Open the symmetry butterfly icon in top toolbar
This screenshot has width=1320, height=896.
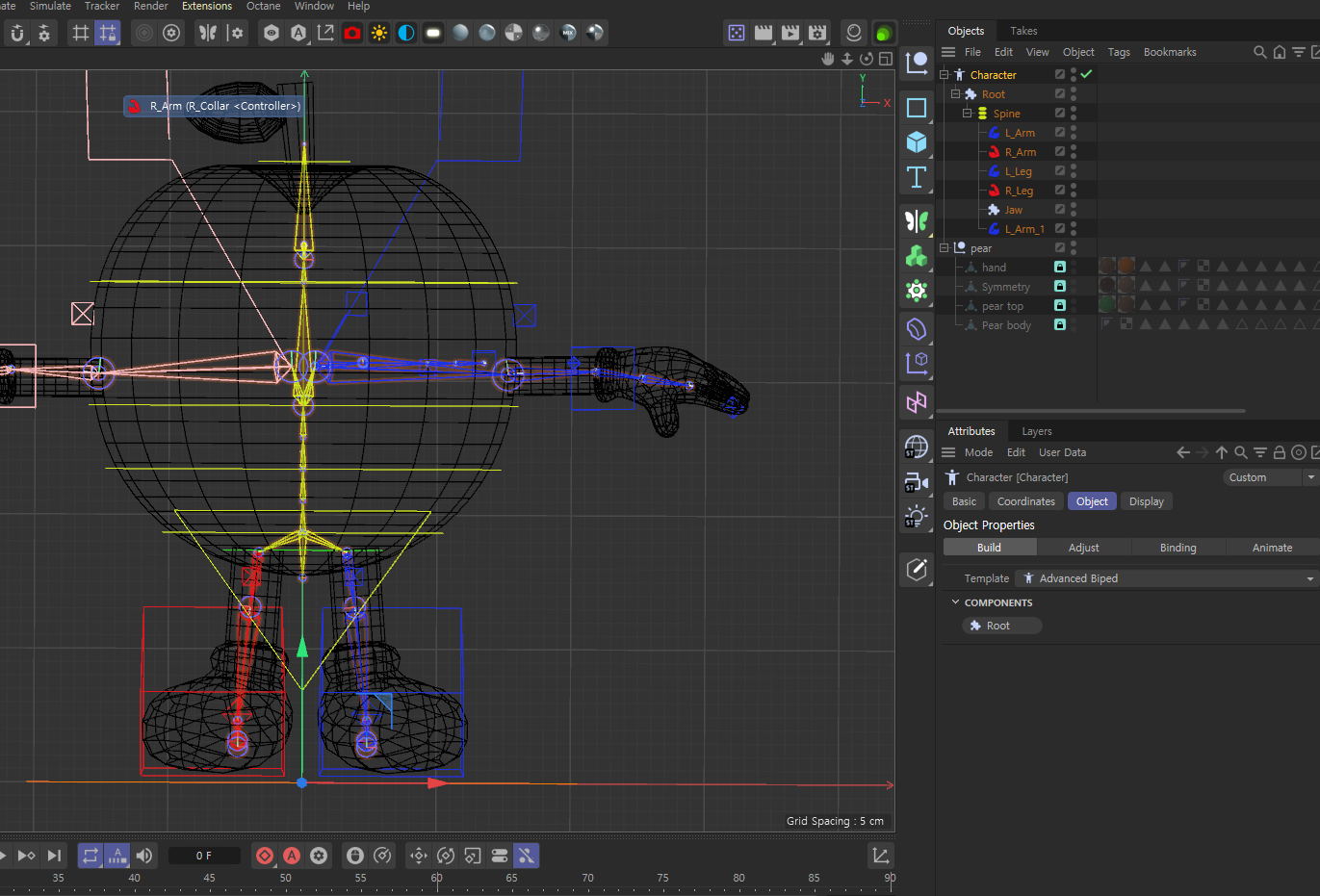pos(208,34)
